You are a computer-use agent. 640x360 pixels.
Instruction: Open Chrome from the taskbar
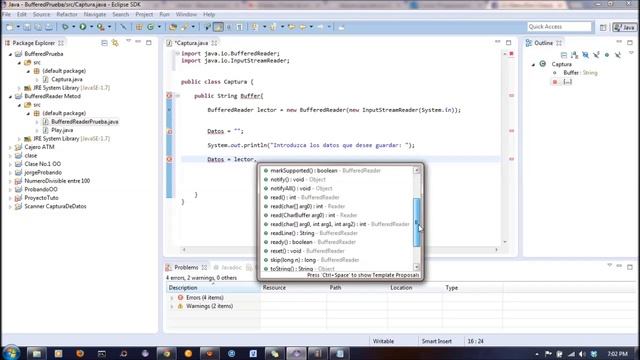click(x=167, y=353)
